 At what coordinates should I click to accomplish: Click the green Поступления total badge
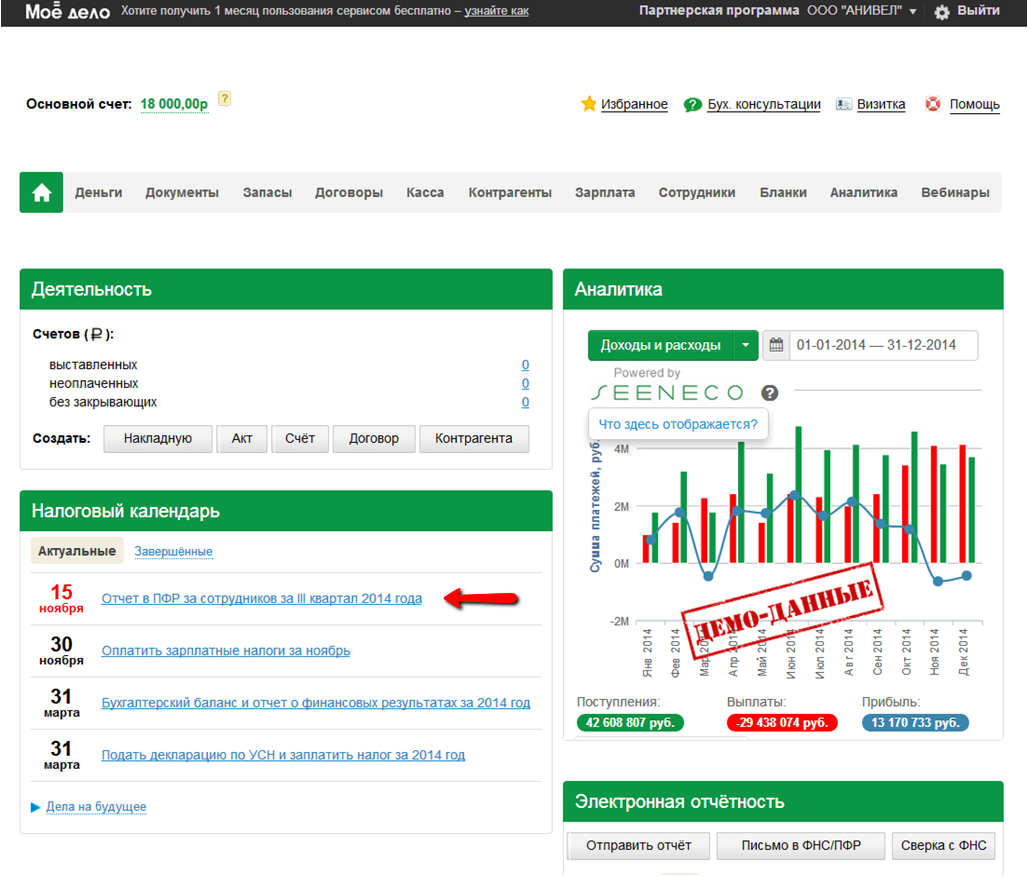tap(630, 723)
